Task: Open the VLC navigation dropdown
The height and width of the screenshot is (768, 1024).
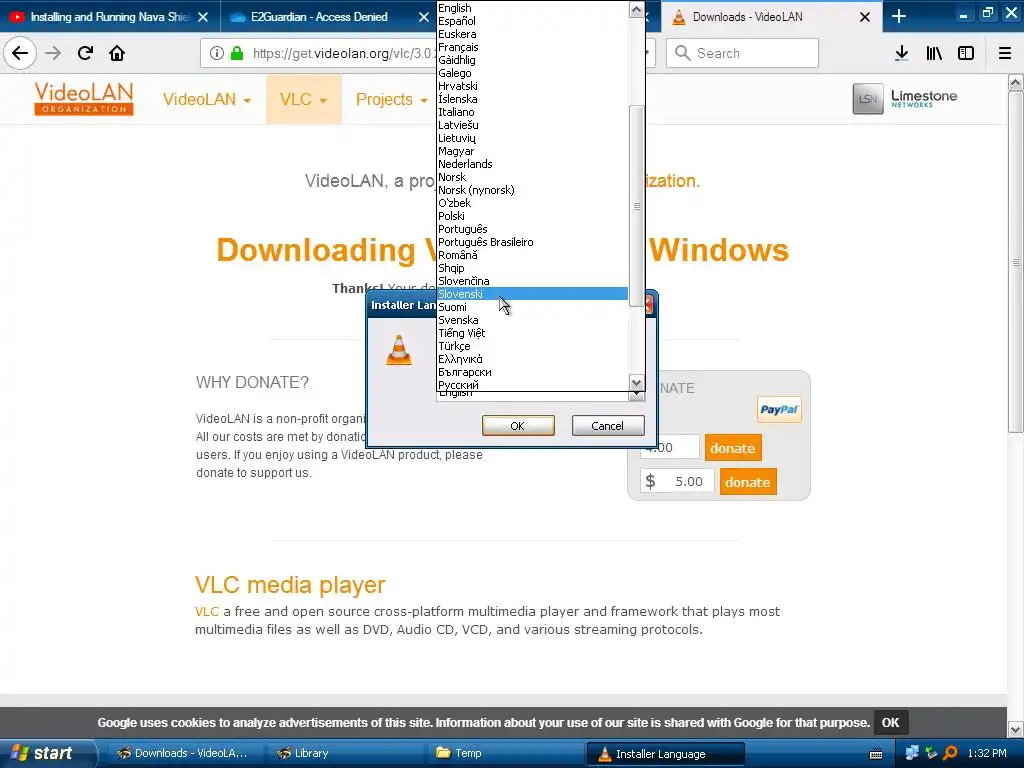Action: 303,99
